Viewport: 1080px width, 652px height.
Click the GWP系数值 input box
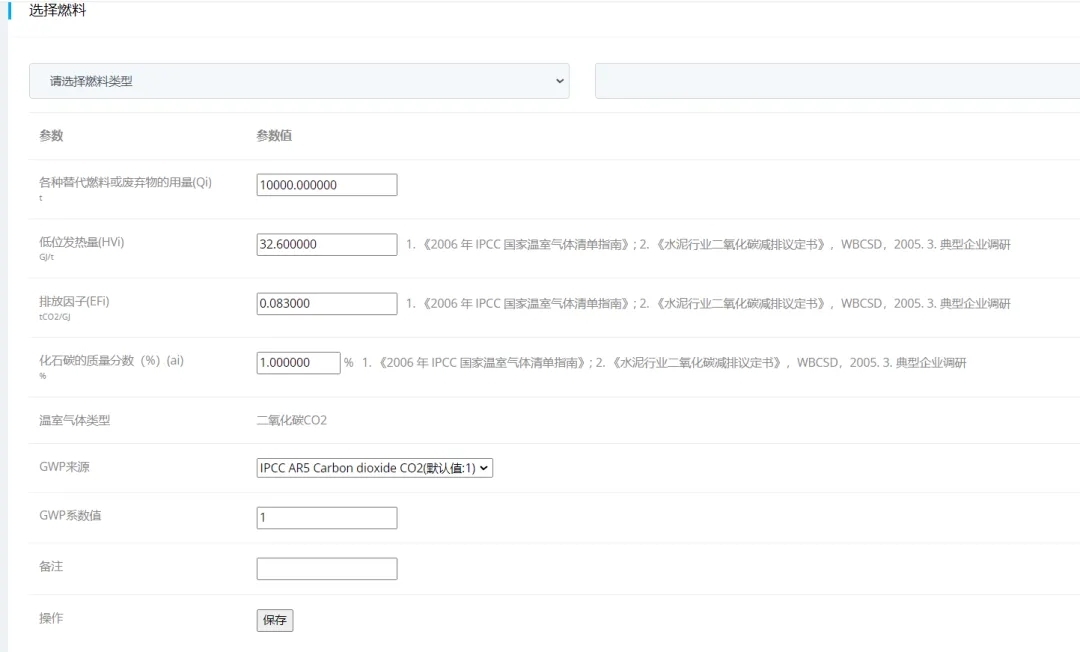(326, 518)
